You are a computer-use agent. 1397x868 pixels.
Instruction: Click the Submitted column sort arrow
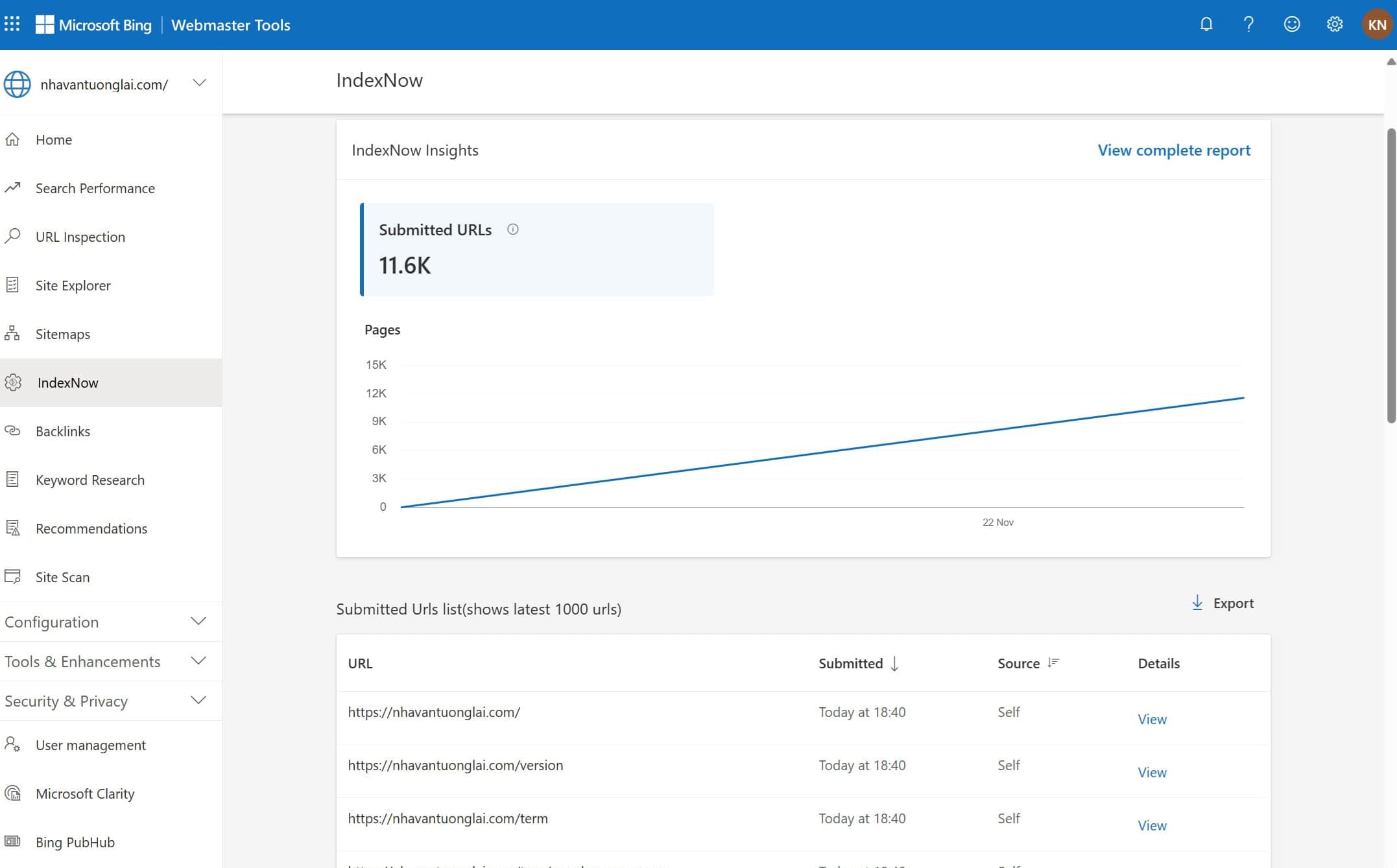pyautogui.click(x=894, y=663)
